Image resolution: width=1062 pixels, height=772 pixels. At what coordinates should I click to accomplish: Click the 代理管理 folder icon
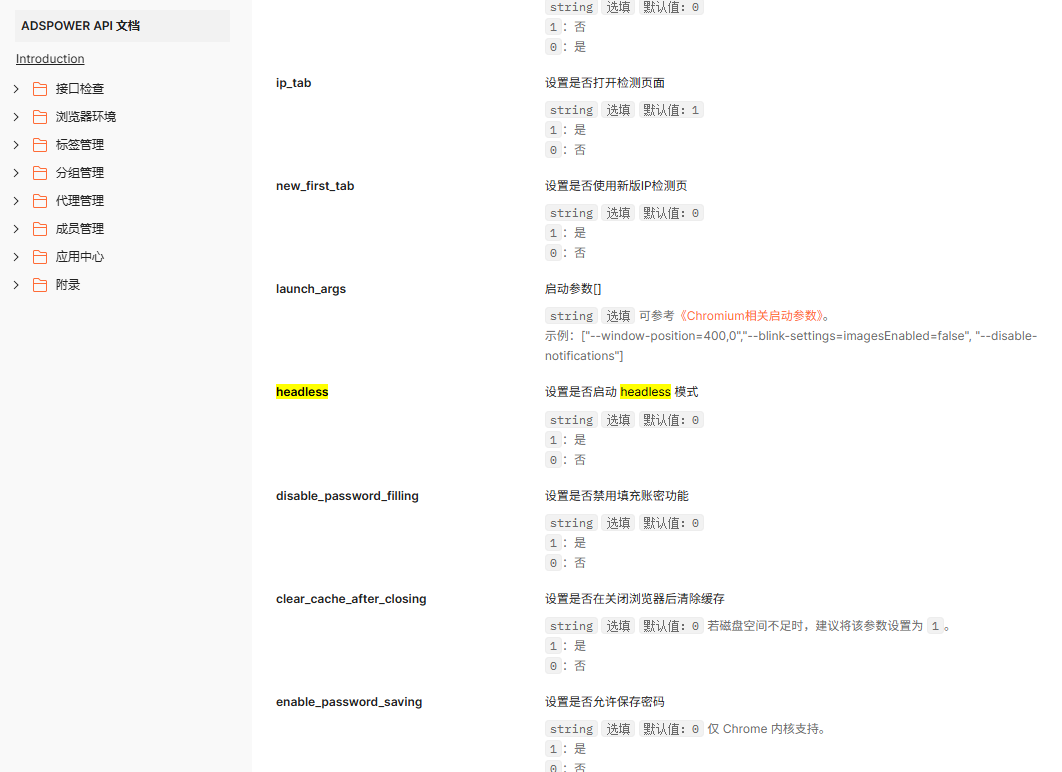coord(40,201)
